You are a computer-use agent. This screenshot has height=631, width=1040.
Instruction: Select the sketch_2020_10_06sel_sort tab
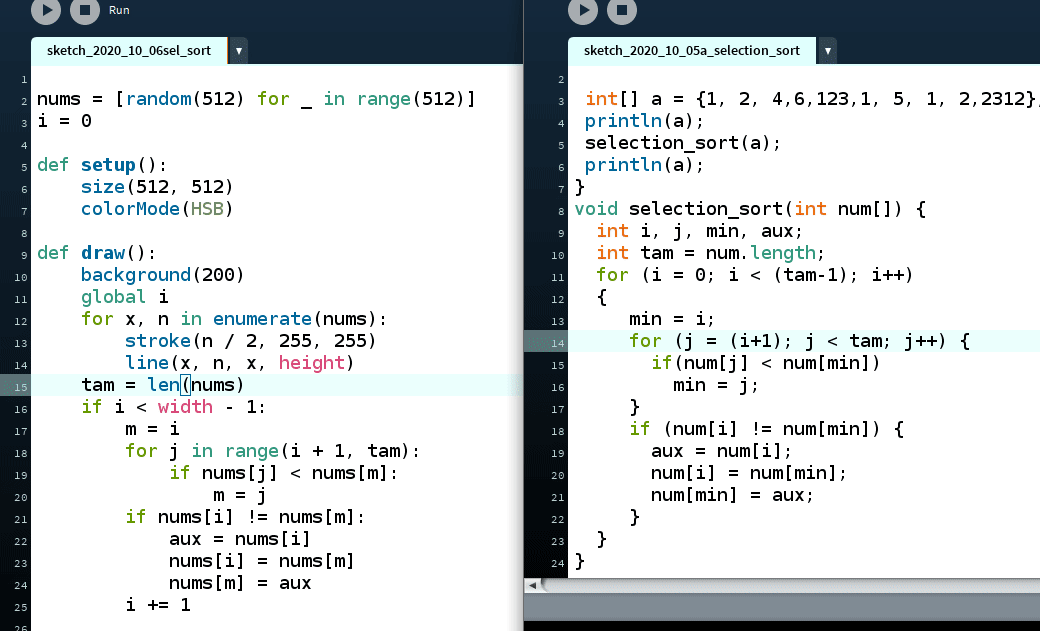pyautogui.click(x=128, y=50)
